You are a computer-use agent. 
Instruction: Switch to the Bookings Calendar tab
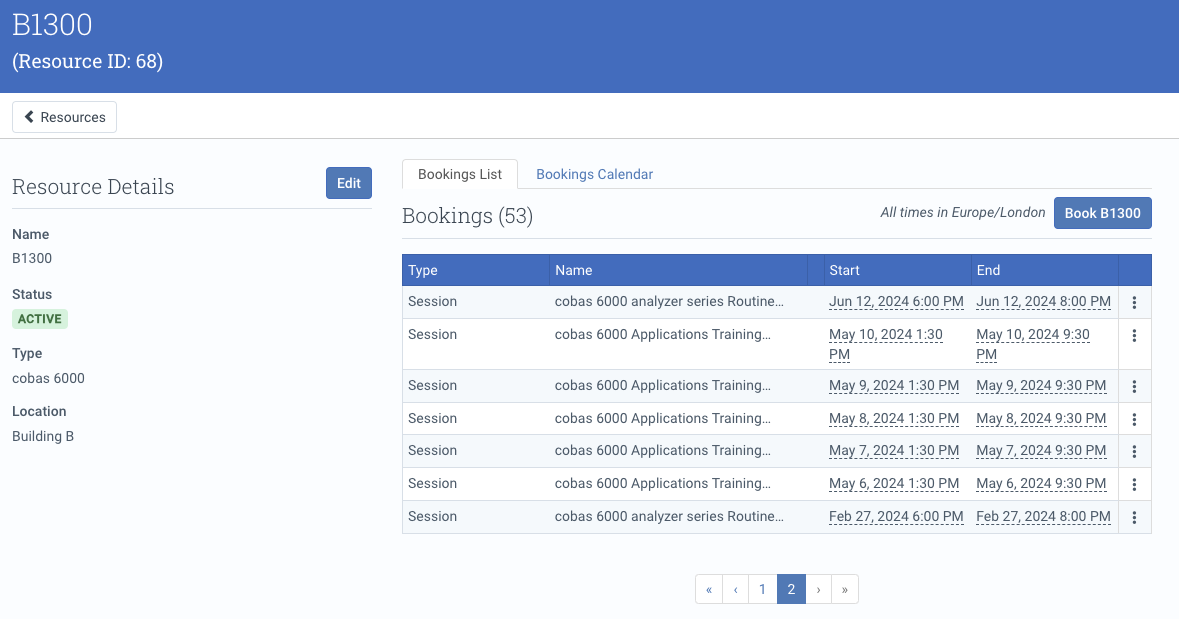tap(594, 174)
